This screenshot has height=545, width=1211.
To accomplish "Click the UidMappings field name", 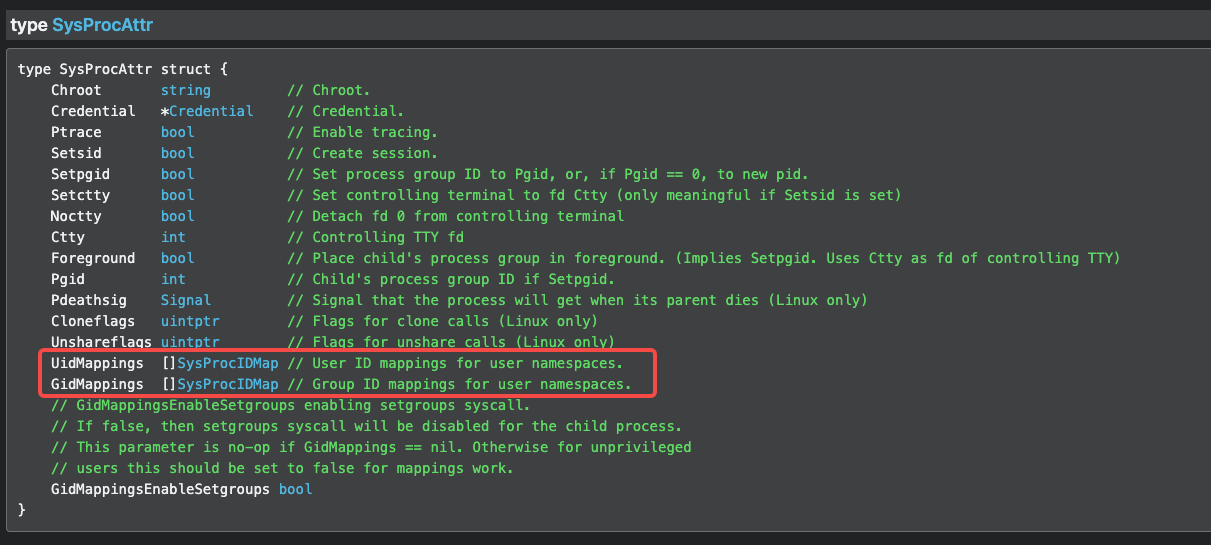I will coord(97,363).
